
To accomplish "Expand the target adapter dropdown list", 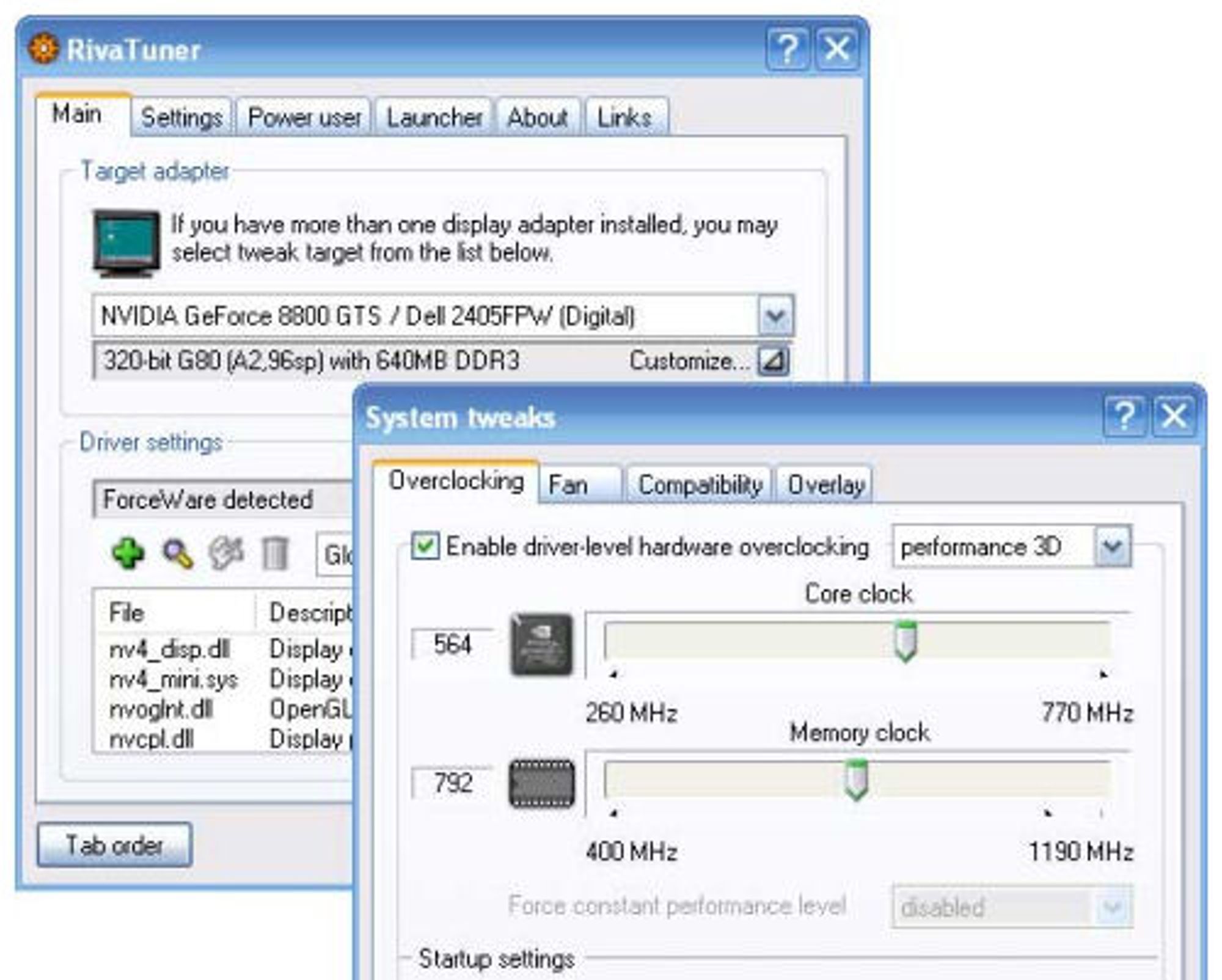I will click(776, 316).
